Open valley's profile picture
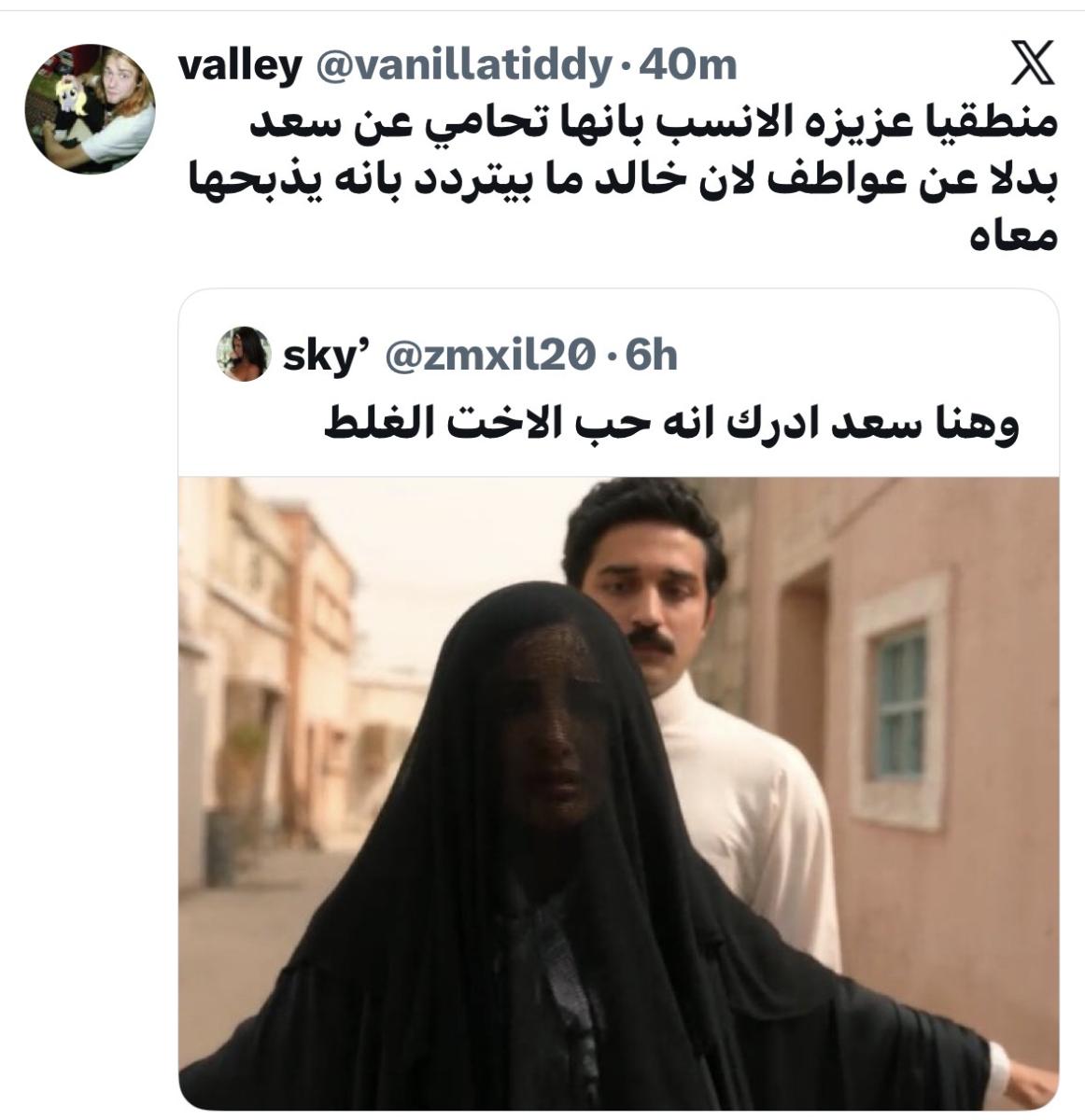 tap(89, 108)
